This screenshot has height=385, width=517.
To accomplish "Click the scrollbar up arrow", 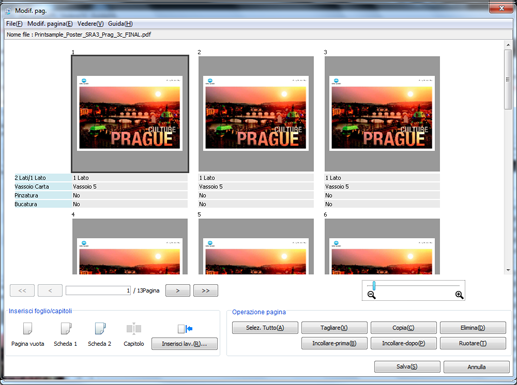I will [x=508, y=45].
